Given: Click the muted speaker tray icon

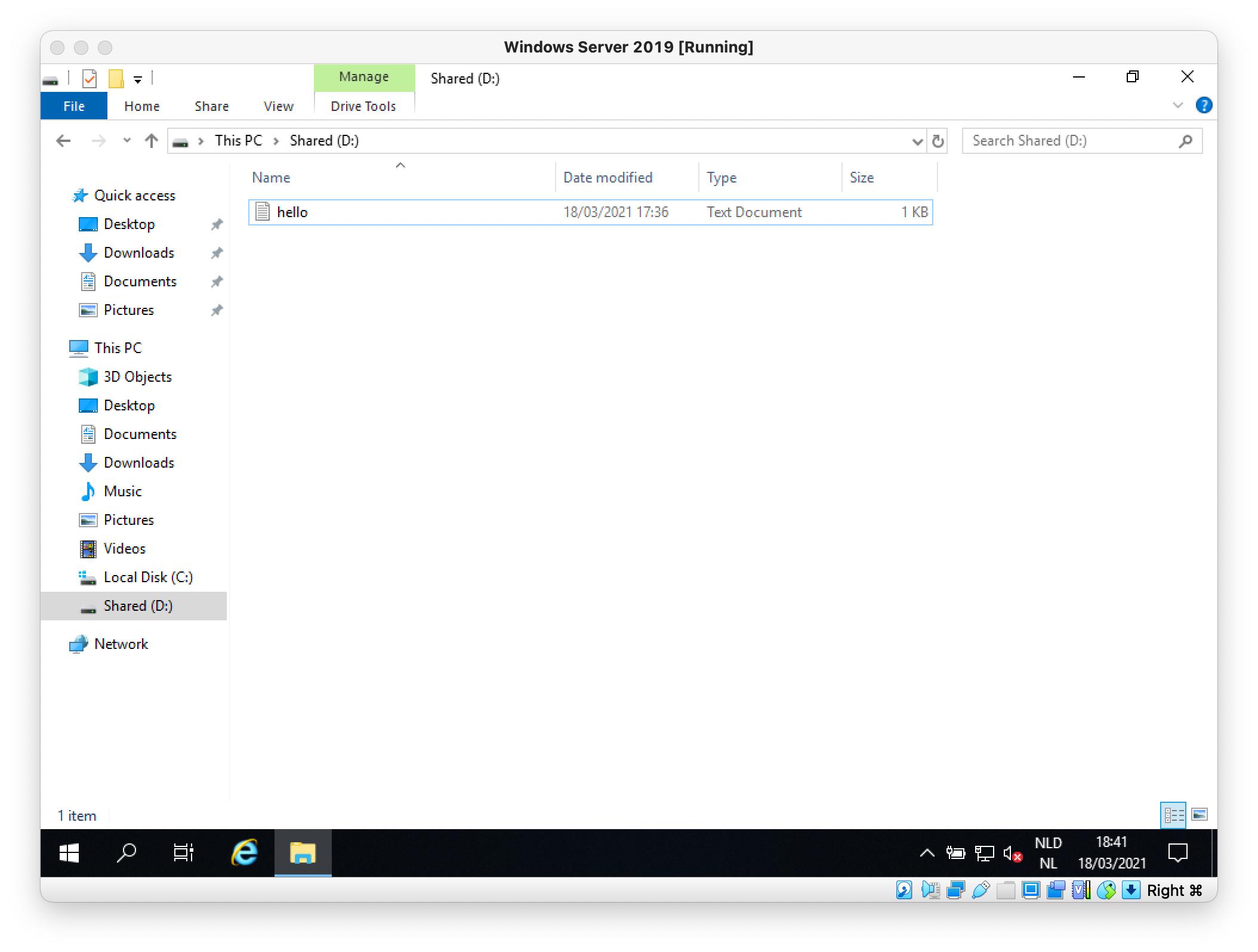Looking at the screenshot, I should 1012,854.
